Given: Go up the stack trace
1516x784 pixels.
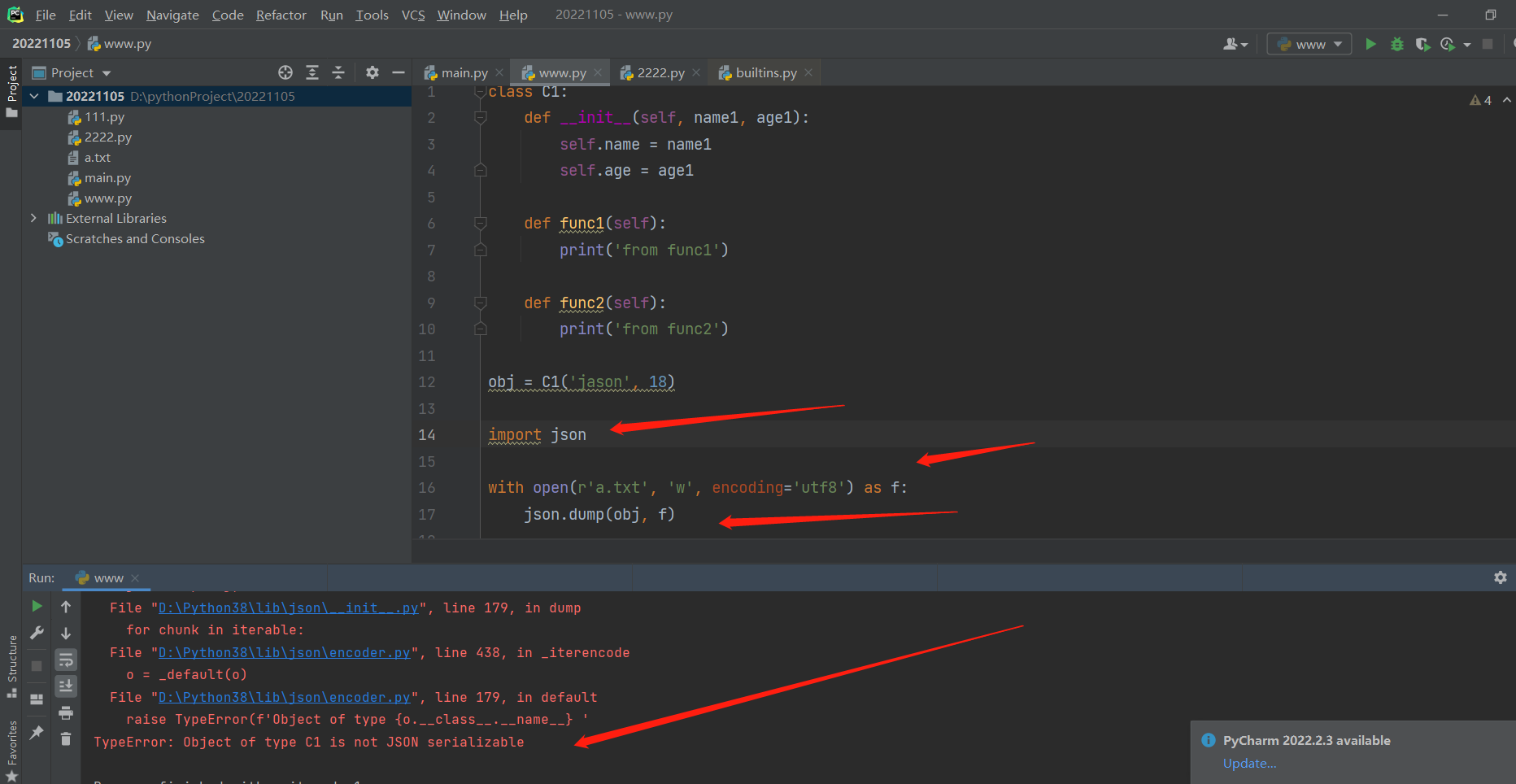Looking at the screenshot, I should (66, 606).
